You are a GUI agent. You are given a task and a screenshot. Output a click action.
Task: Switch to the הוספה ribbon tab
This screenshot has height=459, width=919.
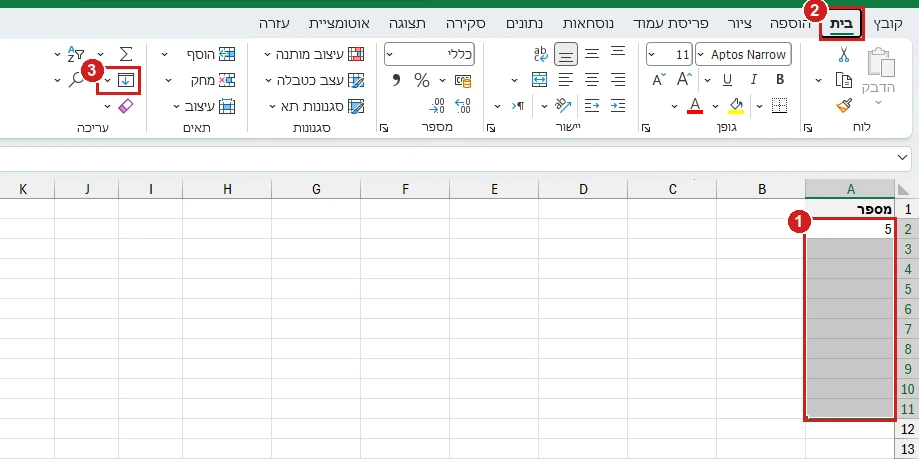click(x=790, y=24)
